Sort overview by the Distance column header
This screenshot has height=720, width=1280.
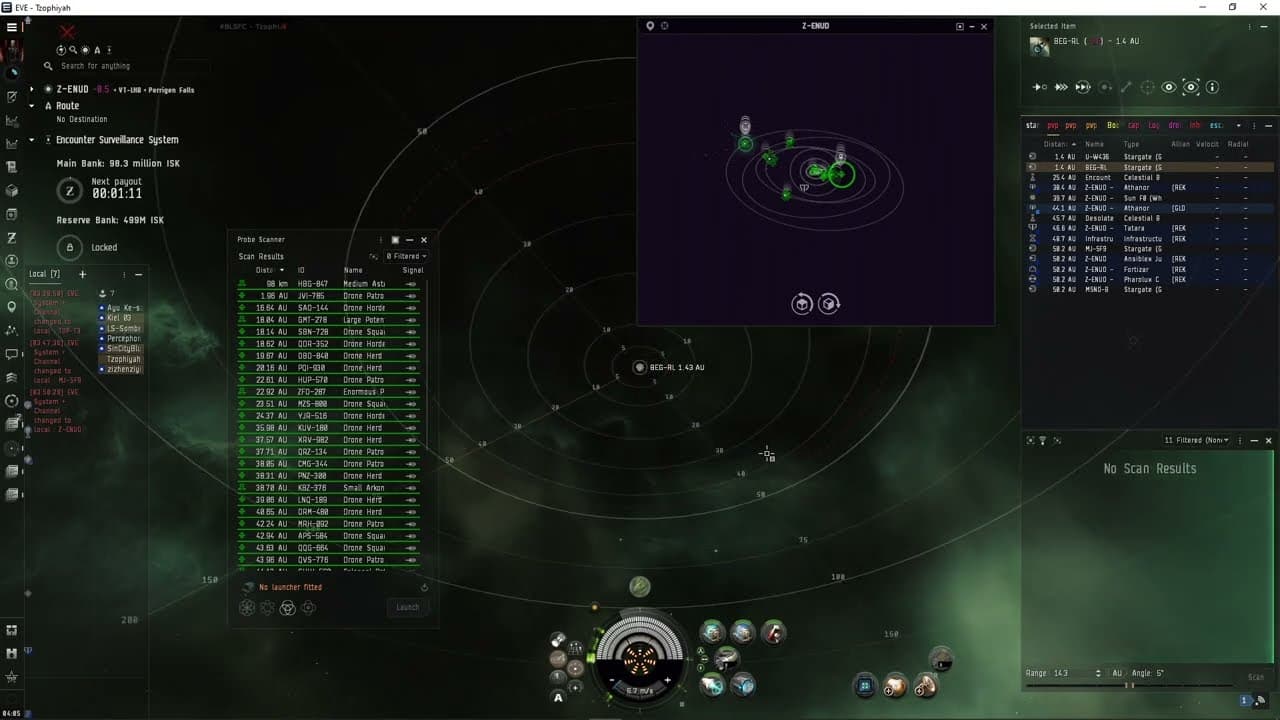[x=1058, y=144]
